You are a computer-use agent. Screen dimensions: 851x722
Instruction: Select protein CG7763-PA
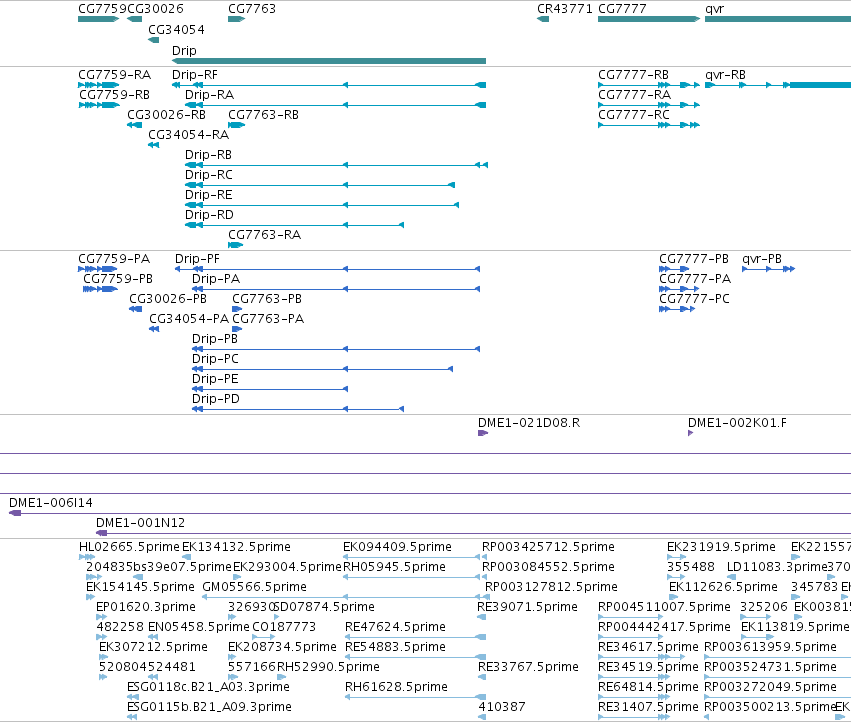tap(268, 319)
